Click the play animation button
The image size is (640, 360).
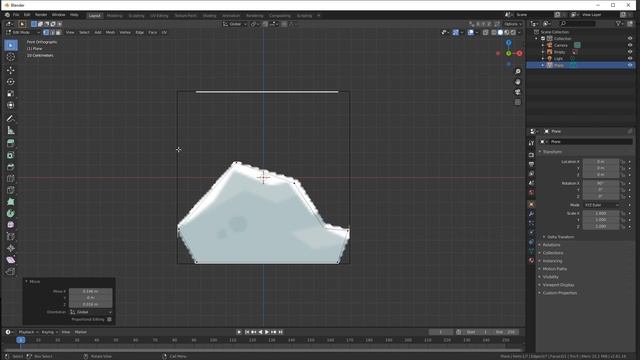click(267, 332)
